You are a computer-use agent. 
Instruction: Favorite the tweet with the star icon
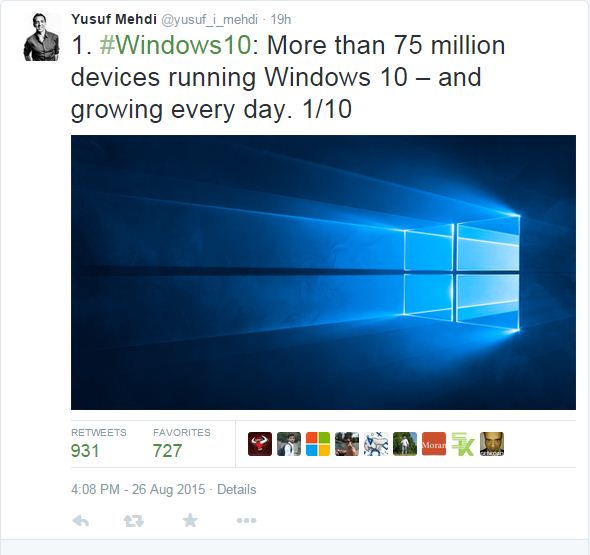pyautogui.click(x=190, y=520)
